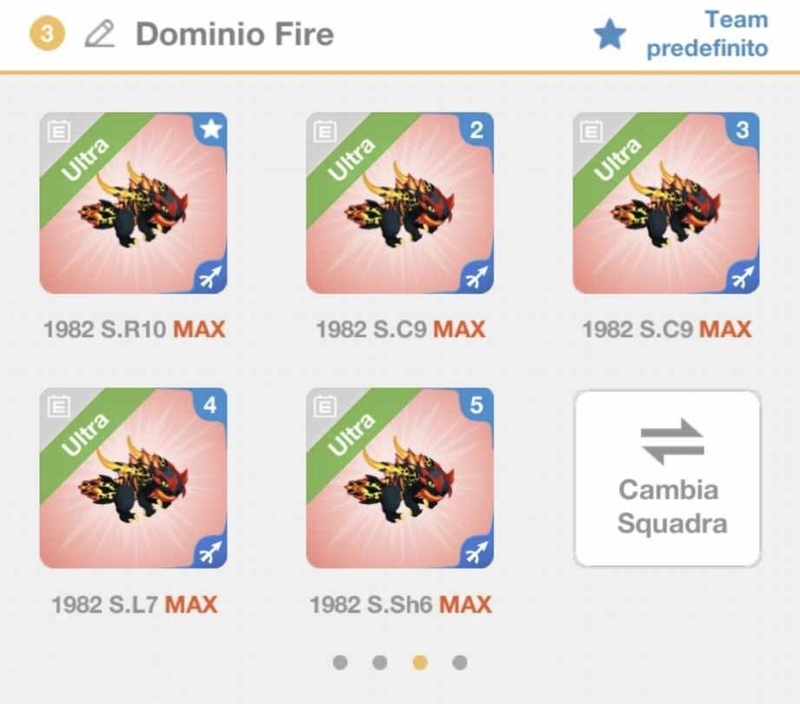Go to the fourth page dot
Screen dimensions: 800x704
pyautogui.click(x=460, y=662)
